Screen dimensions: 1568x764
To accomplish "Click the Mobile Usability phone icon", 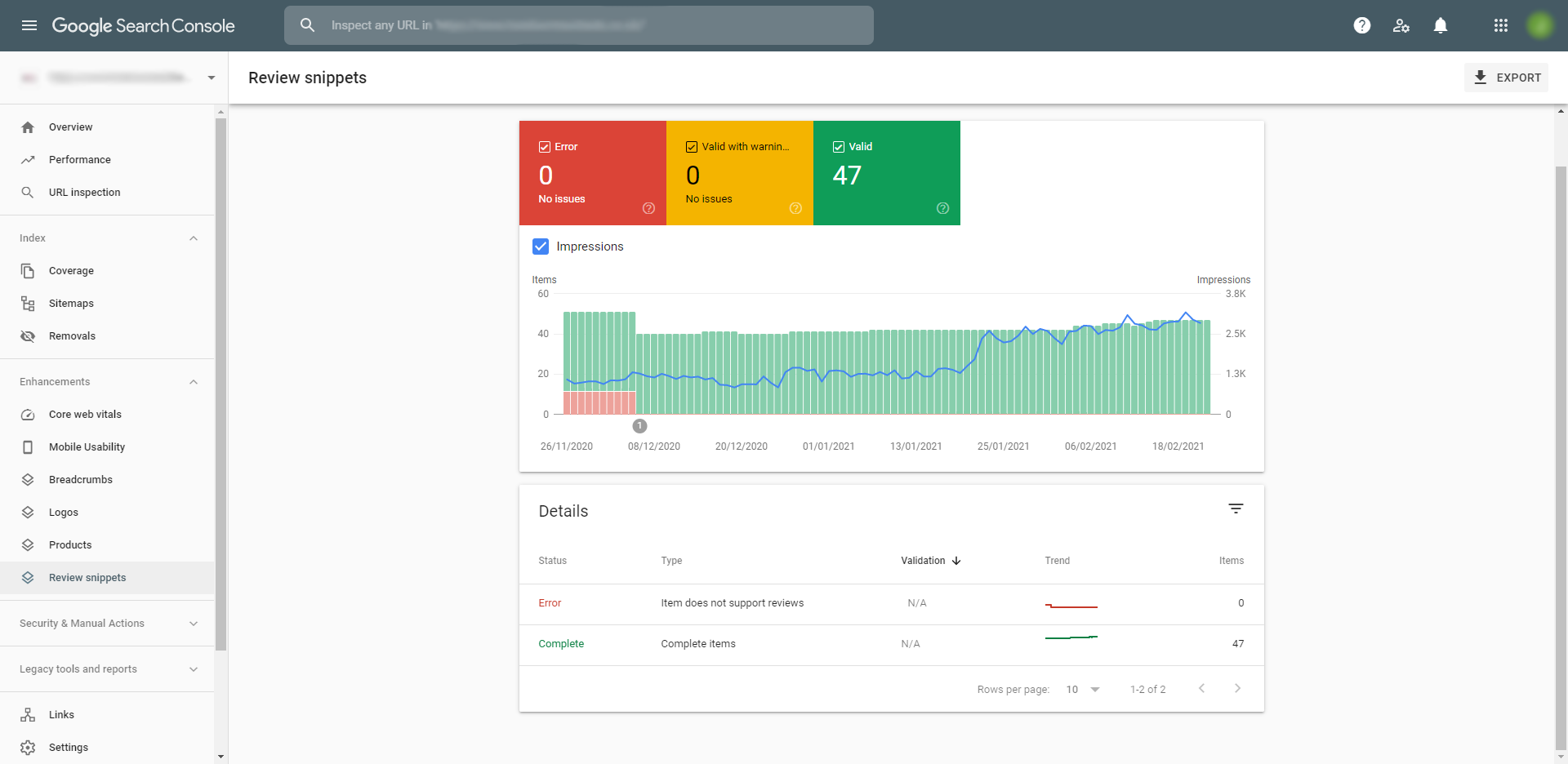I will click(x=28, y=447).
